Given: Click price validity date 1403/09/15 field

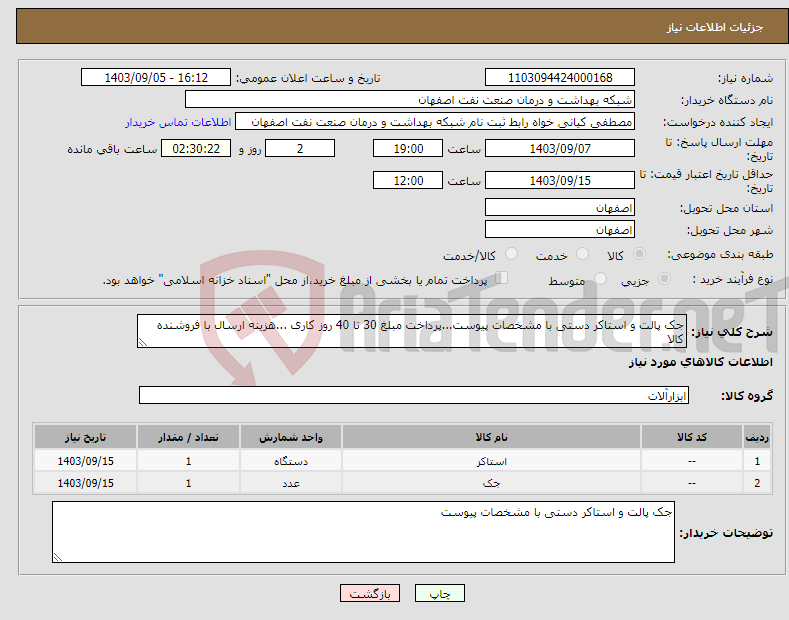Looking at the screenshot, I should point(560,180).
